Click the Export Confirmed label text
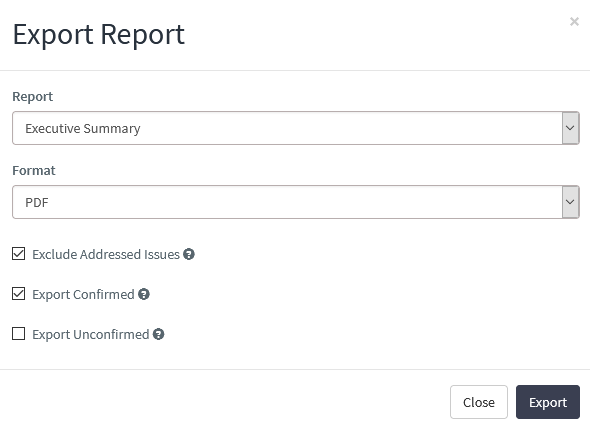The width and height of the screenshot is (590, 431). pyautogui.click(x=83, y=294)
